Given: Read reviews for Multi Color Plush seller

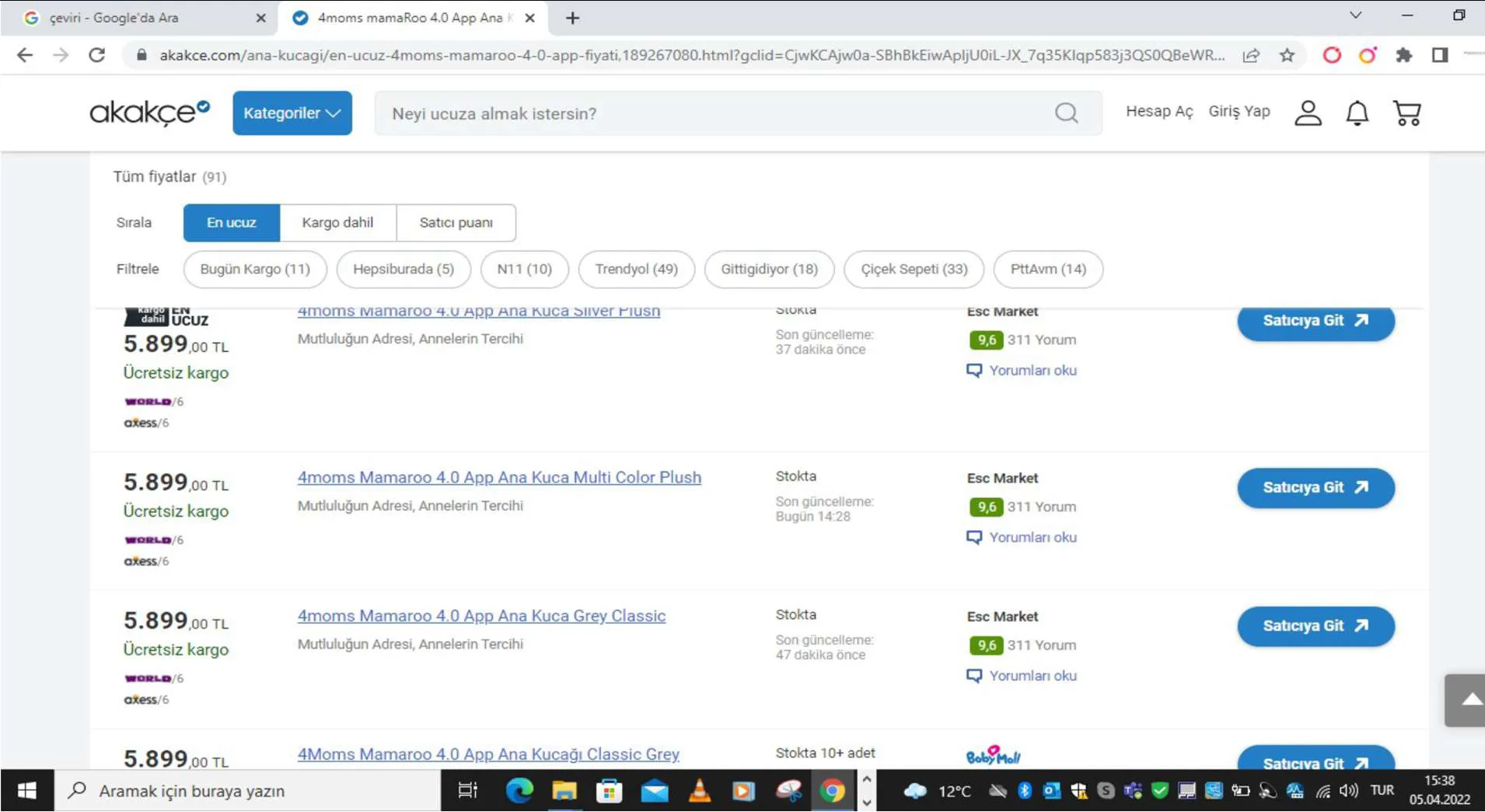Looking at the screenshot, I should [1022, 537].
